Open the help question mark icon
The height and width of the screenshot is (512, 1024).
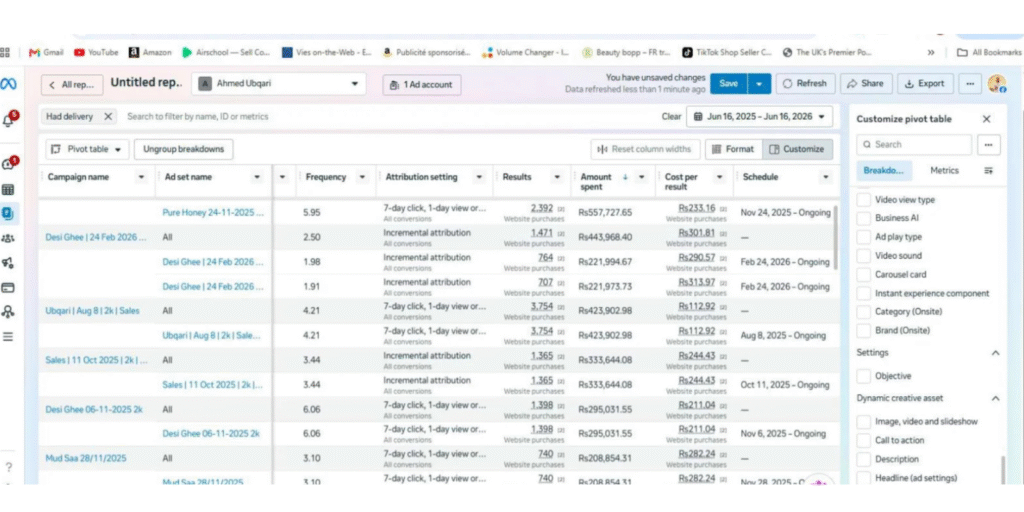click(x=8, y=467)
